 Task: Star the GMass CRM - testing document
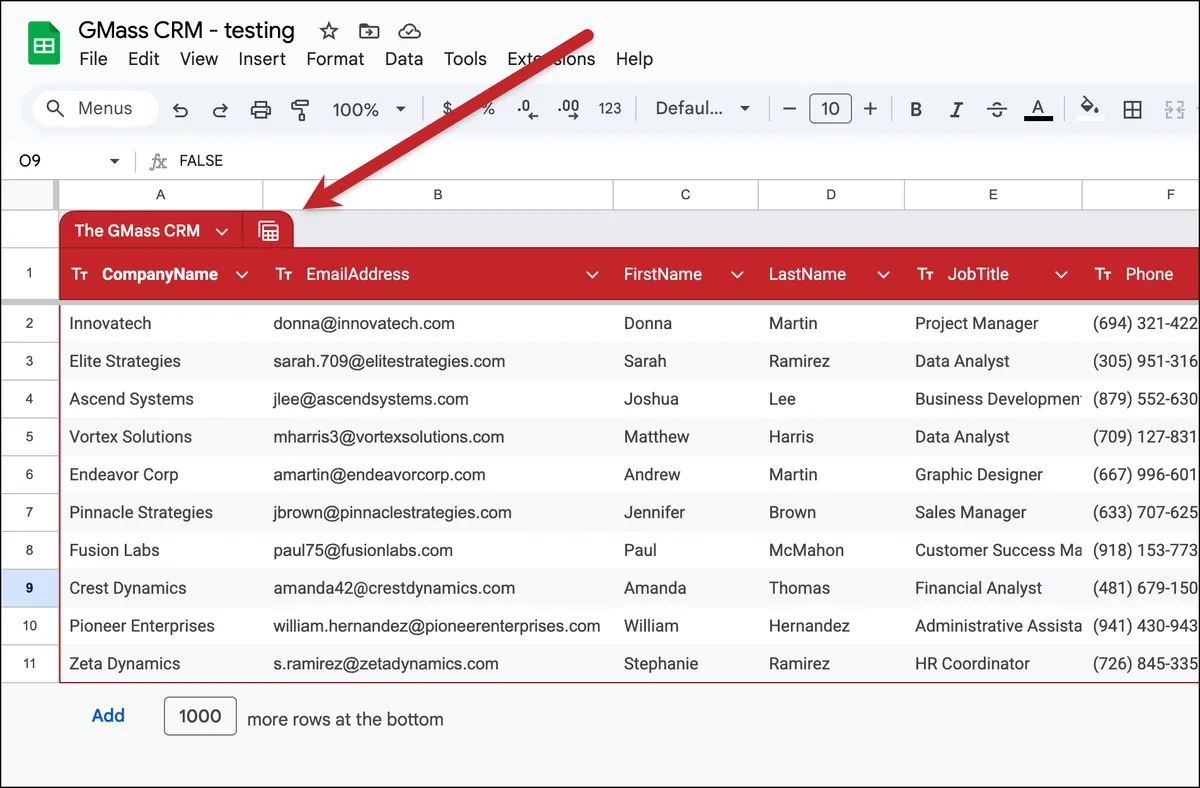point(328,30)
